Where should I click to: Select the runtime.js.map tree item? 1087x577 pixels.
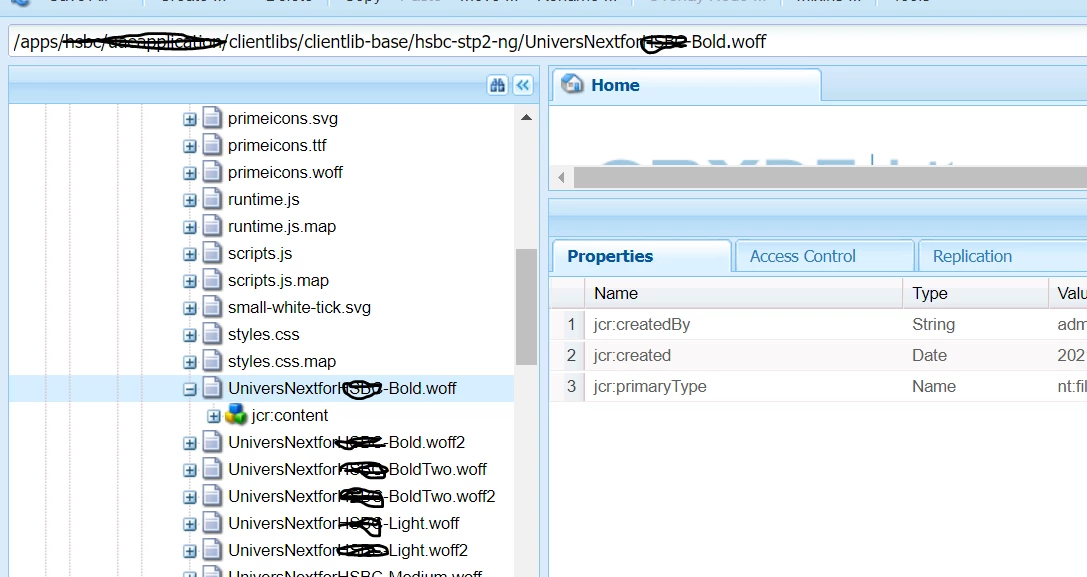[x=282, y=227]
